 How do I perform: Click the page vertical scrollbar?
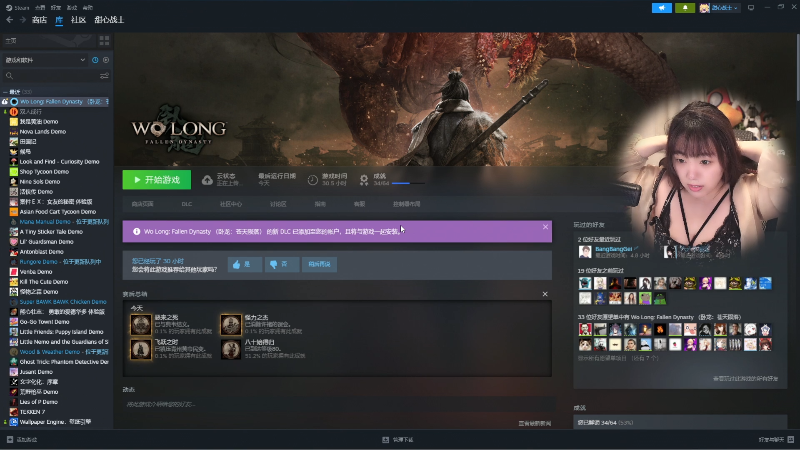(x=797, y=66)
